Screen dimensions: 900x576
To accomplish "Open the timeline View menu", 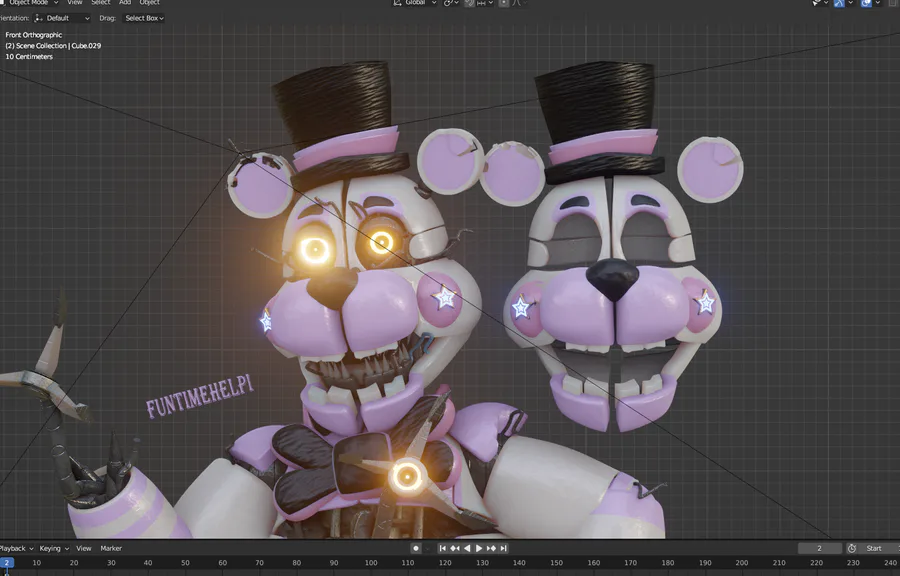I will click(x=84, y=548).
